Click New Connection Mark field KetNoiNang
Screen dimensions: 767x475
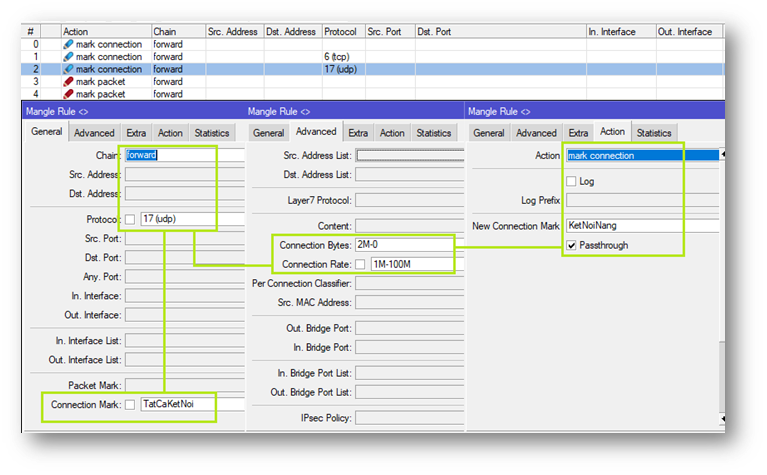[642, 226]
